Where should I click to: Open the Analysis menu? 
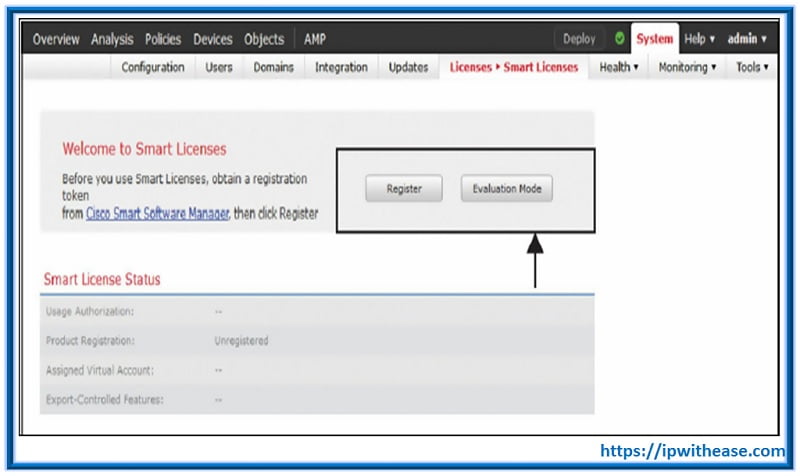point(112,39)
